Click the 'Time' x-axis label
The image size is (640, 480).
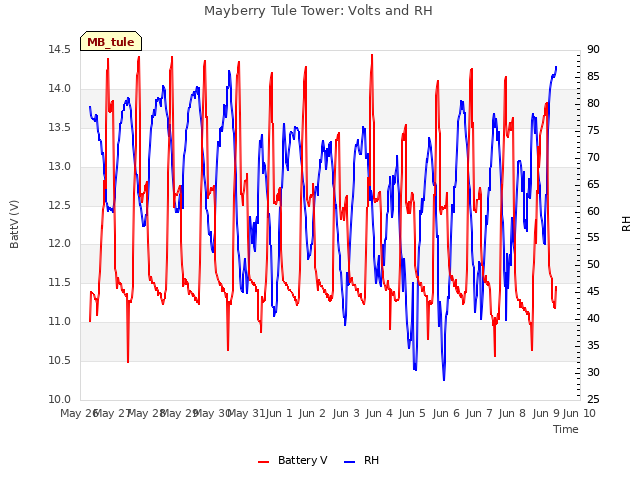point(566,429)
